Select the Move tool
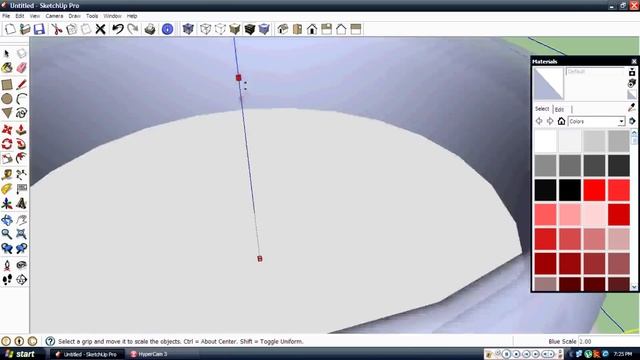Viewport: 640px width, 360px height. pyautogui.click(x=7, y=130)
